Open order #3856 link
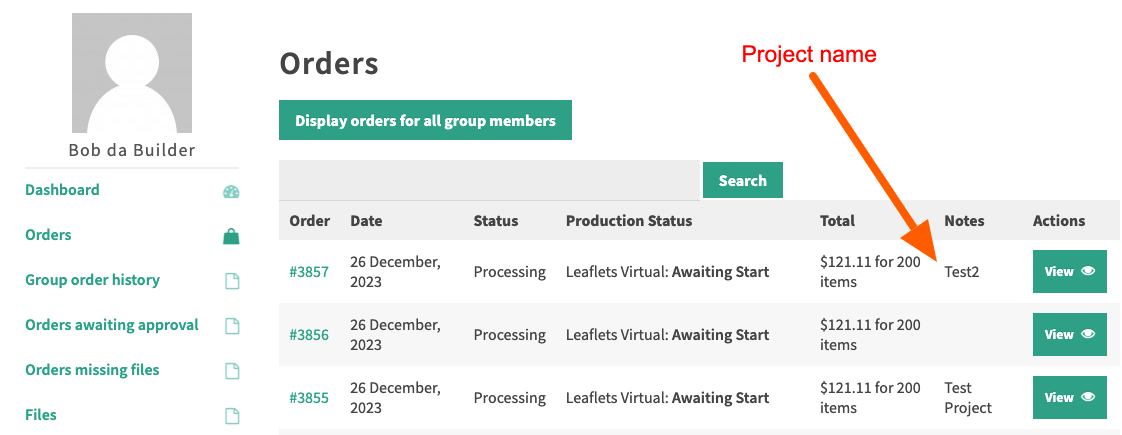Image resolution: width=1122 pixels, height=435 pixels. click(309, 335)
